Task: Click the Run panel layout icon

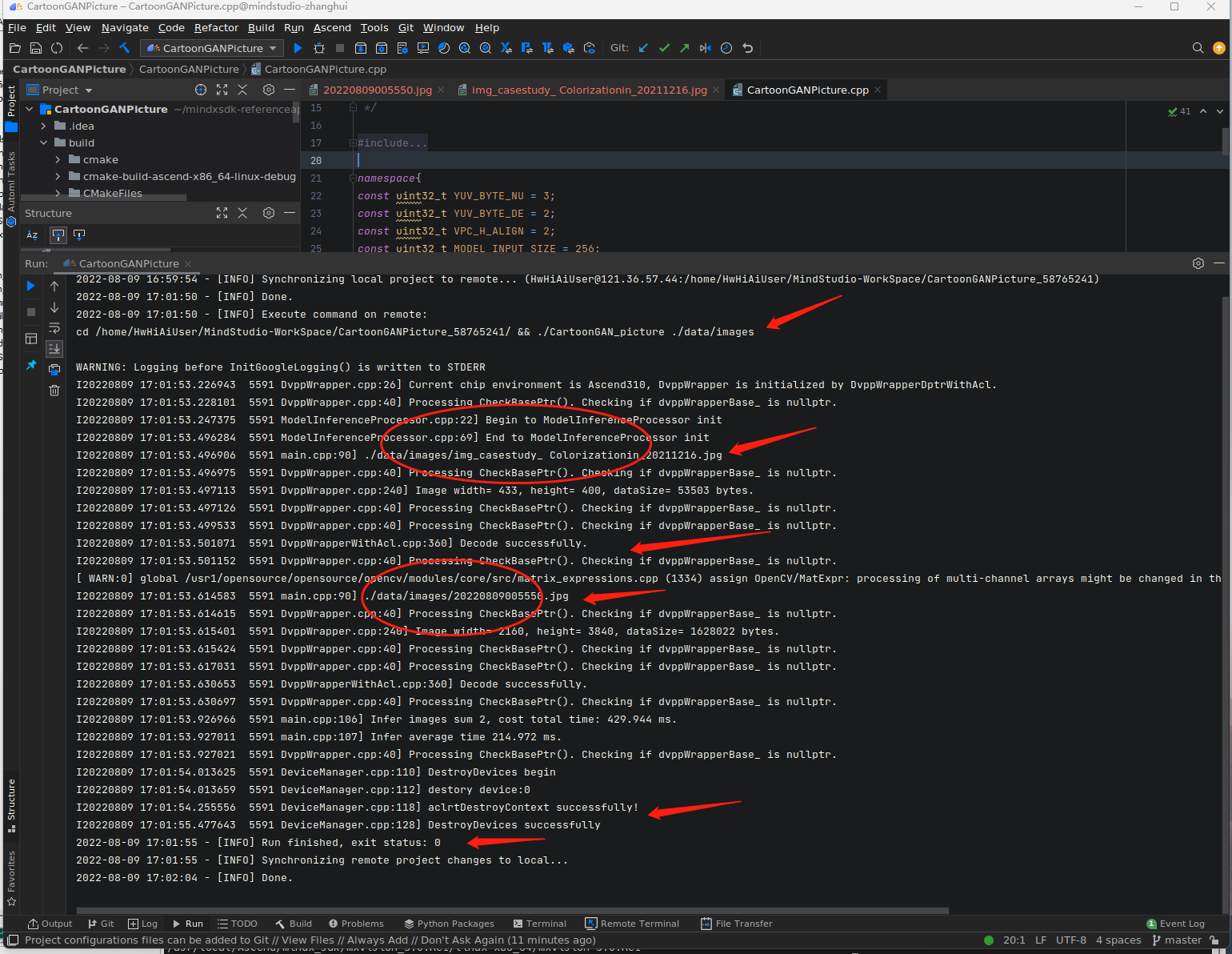Action: (30, 339)
